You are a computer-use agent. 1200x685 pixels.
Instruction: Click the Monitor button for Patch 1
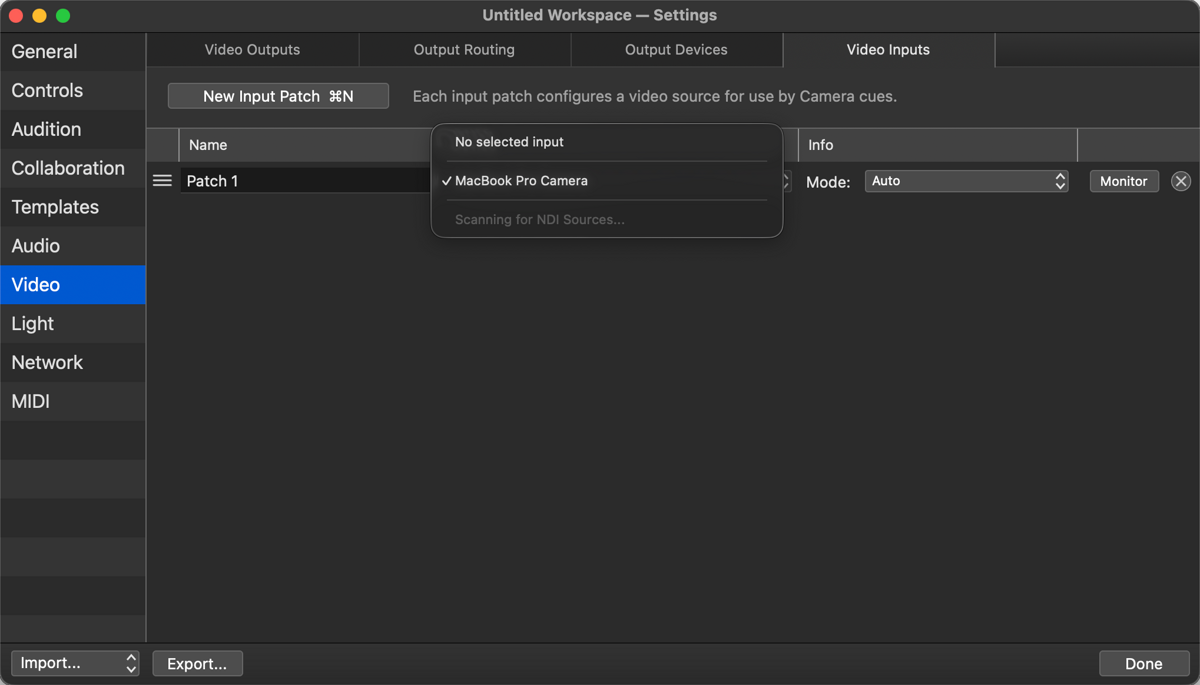(1124, 181)
